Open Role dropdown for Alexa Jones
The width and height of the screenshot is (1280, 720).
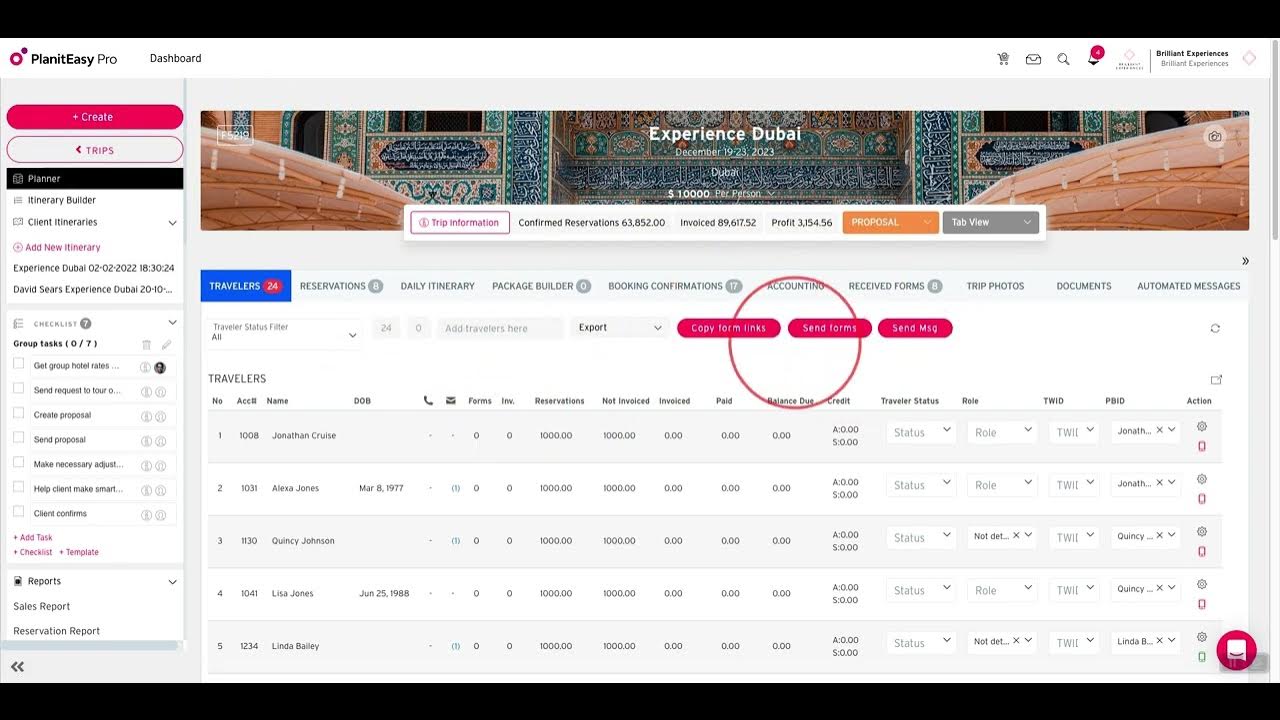coord(1002,485)
